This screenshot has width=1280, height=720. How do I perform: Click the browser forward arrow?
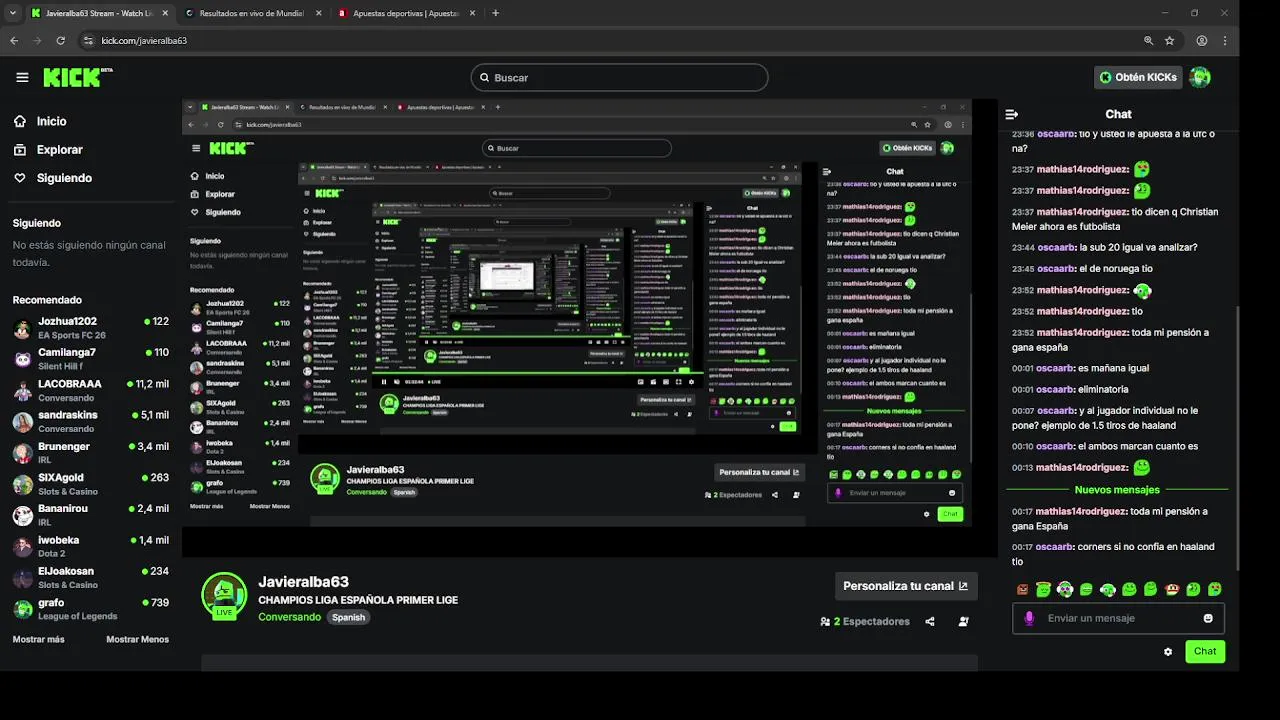(x=37, y=40)
